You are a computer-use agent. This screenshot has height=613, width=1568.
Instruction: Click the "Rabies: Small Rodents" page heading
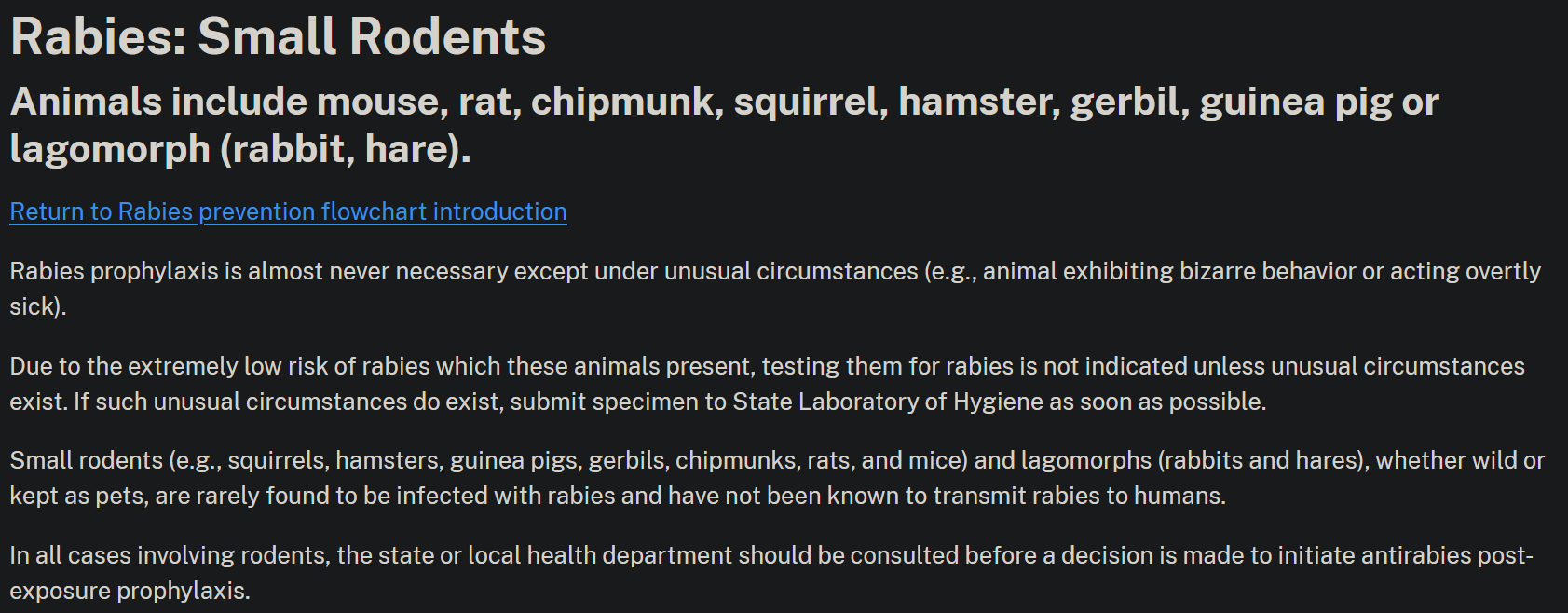(278, 37)
